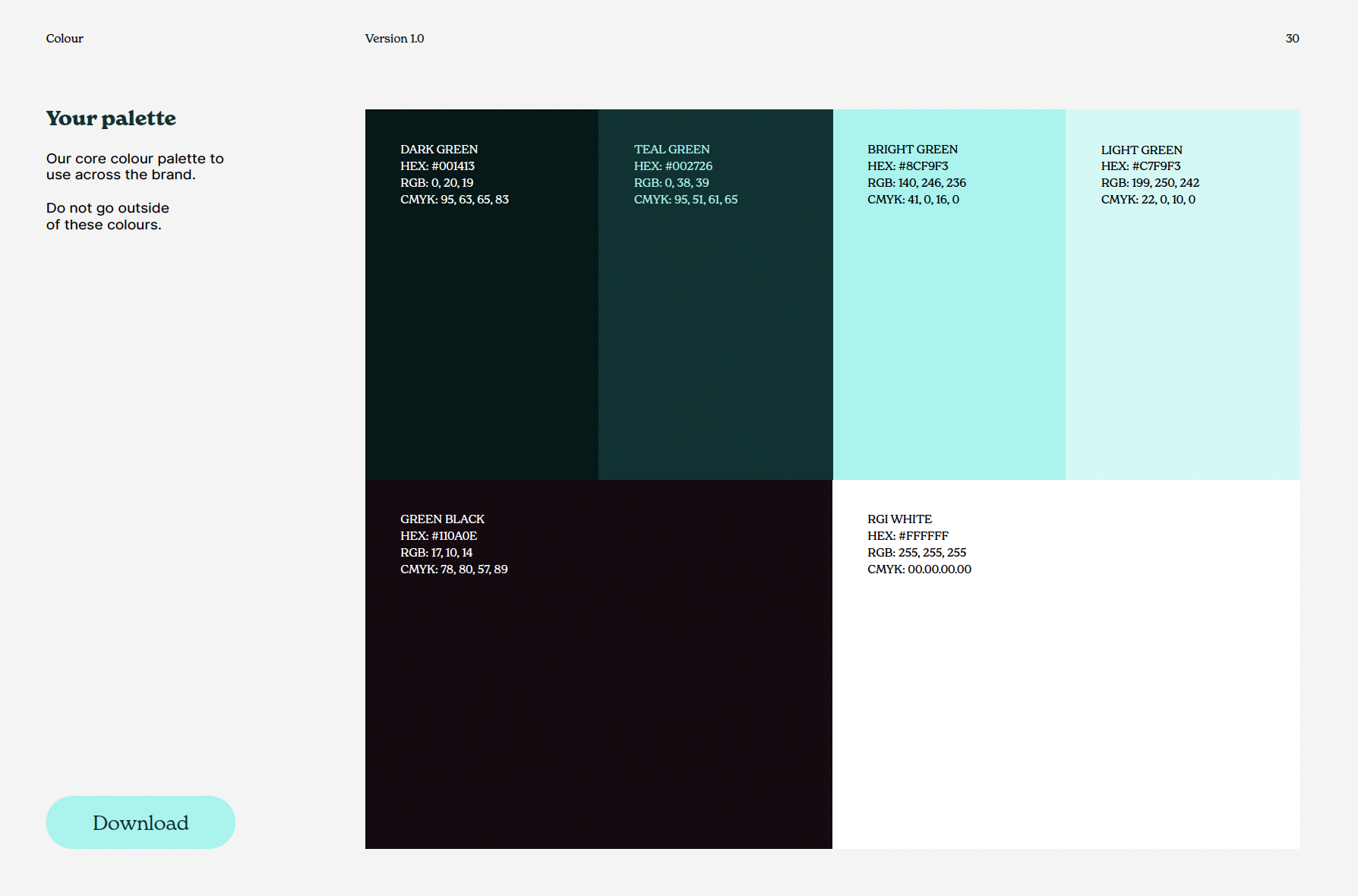Viewport: 1358px width, 896px height.
Task: Click the Your palette heading
Action: click(111, 118)
